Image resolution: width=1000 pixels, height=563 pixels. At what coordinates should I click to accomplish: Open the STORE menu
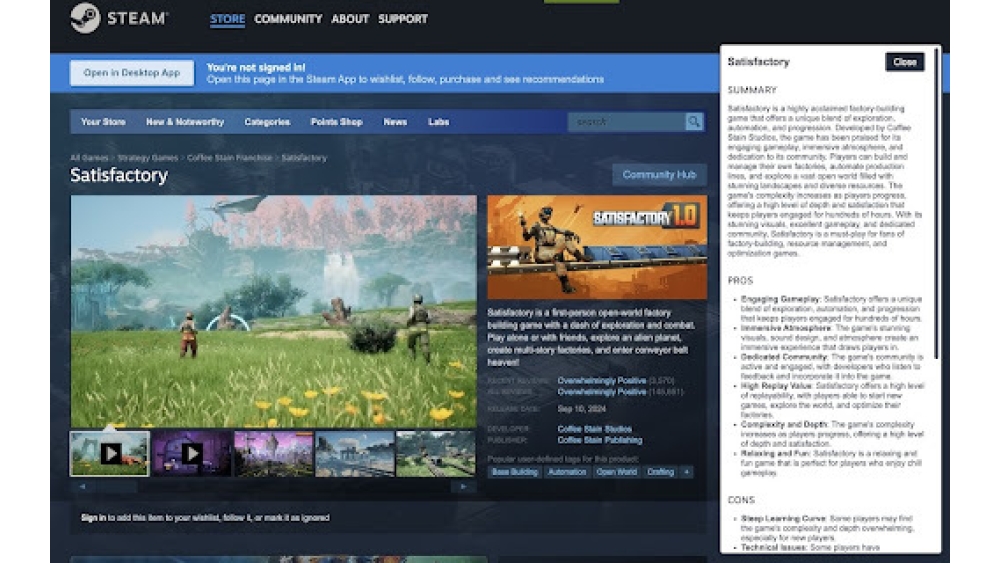pos(228,19)
